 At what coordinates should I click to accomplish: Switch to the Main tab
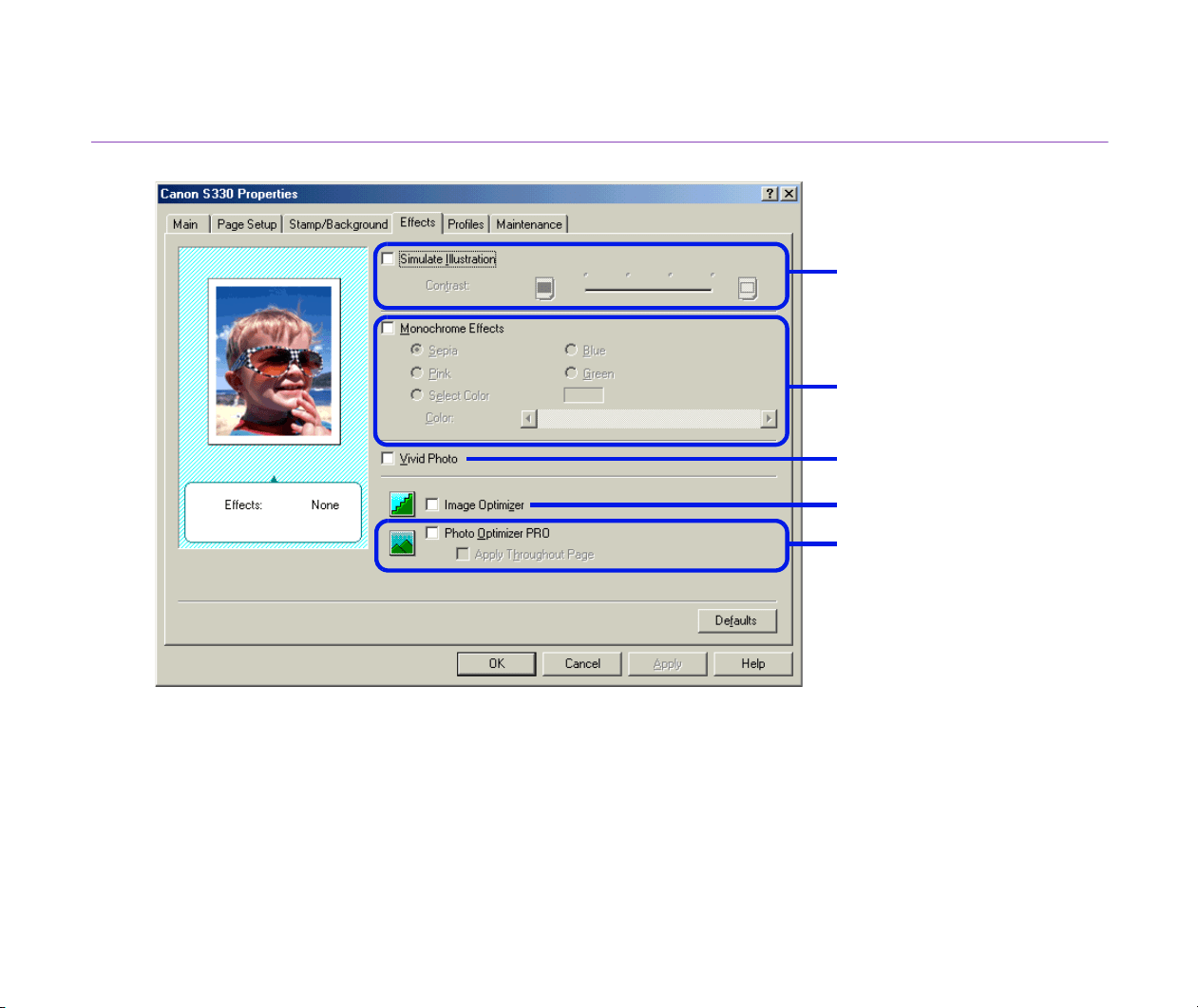click(x=186, y=224)
